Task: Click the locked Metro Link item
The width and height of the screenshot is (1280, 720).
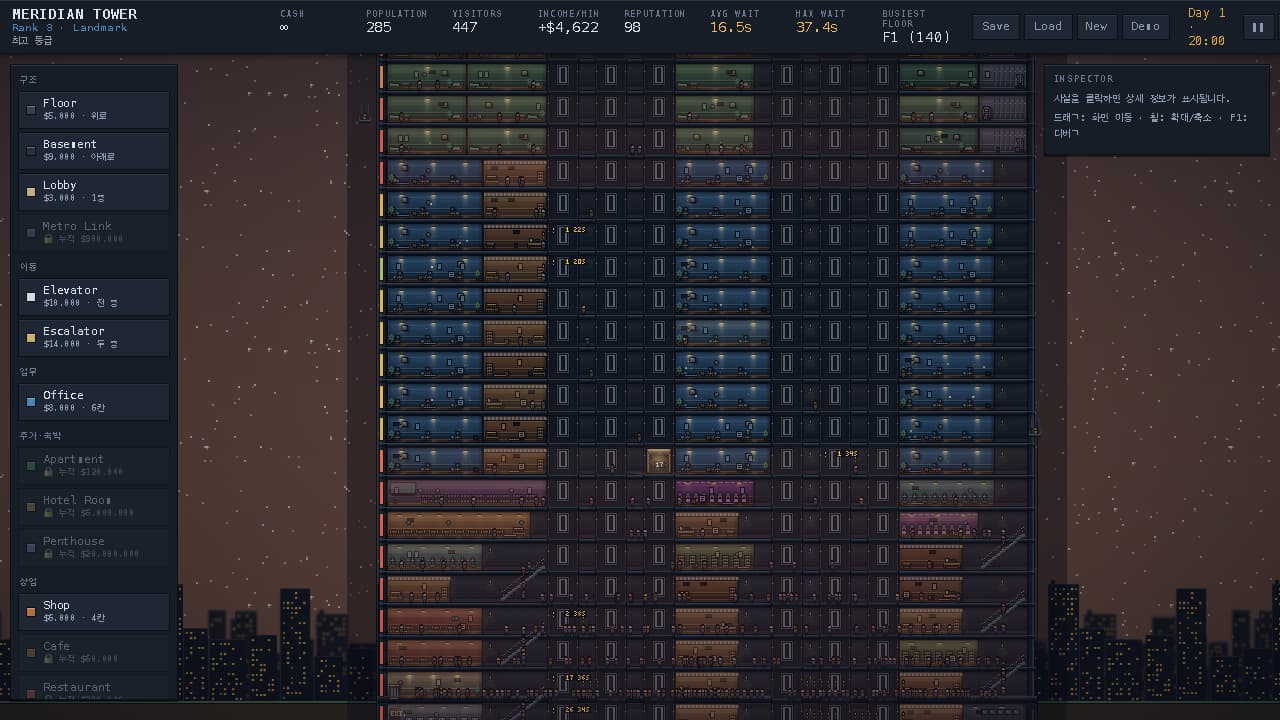Action: 94,232
